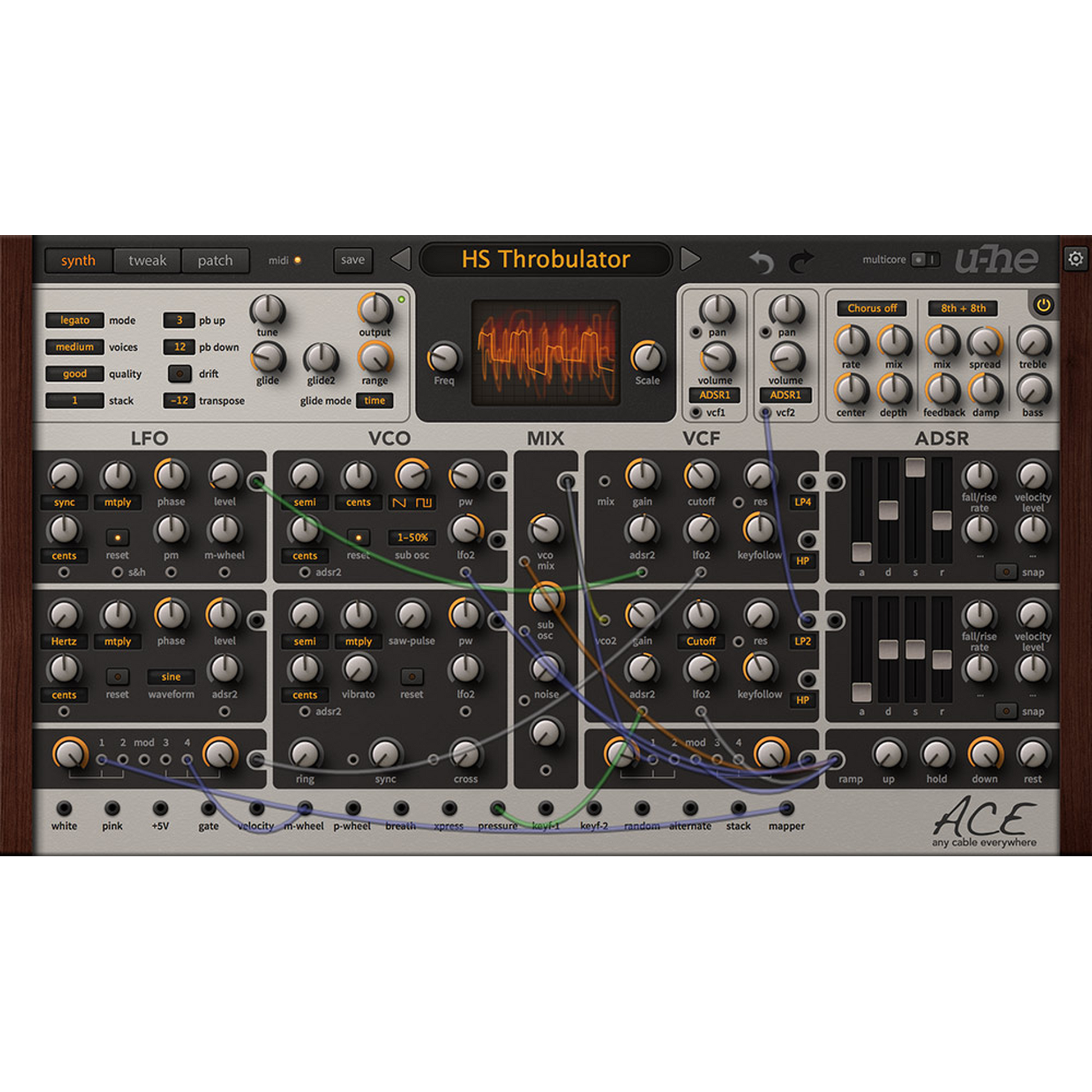The image size is (1092, 1092).
Task: Open the patch tab
Action: tap(215, 260)
